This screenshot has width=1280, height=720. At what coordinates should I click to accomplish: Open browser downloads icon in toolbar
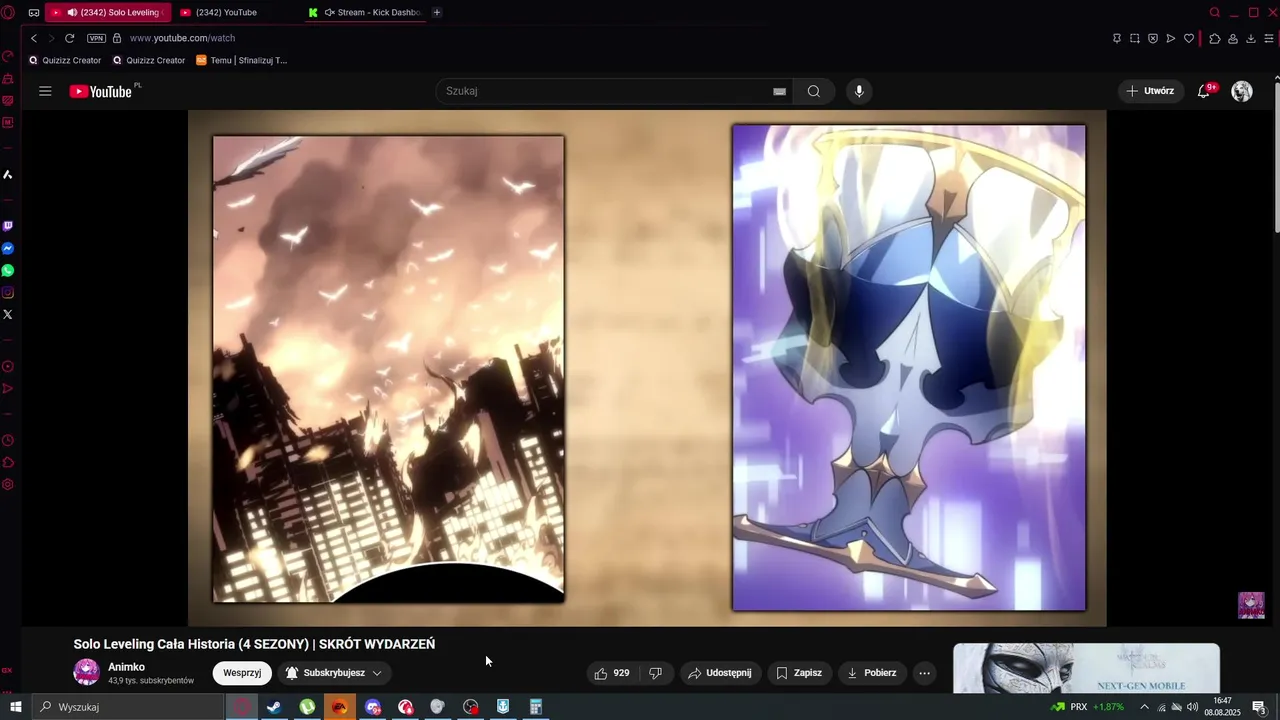[x=1251, y=38]
